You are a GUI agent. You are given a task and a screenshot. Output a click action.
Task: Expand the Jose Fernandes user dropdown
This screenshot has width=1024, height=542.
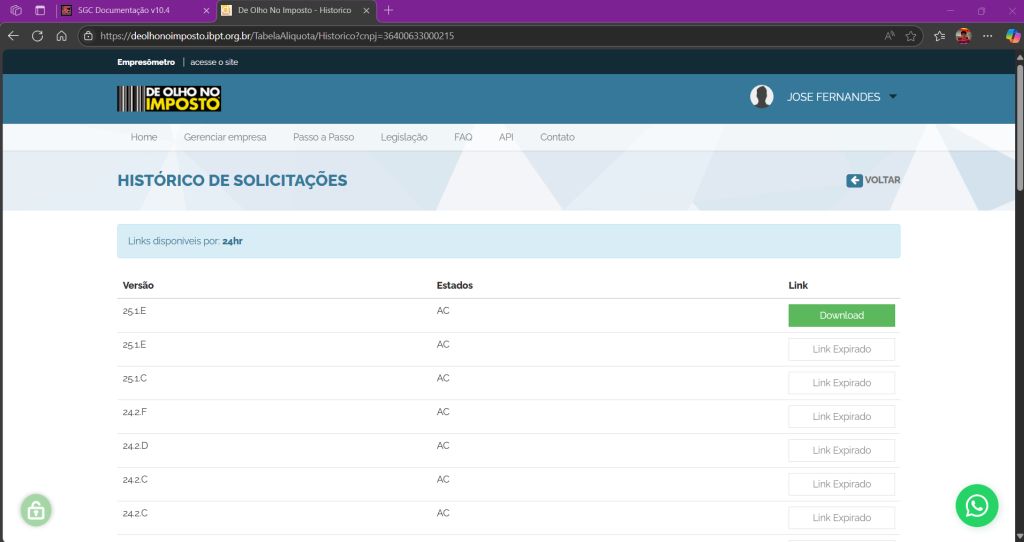(x=893, y=97)
